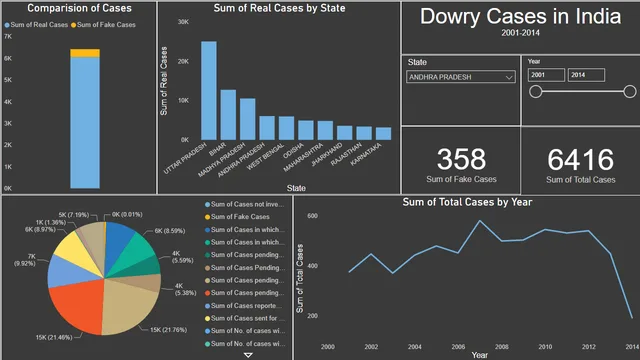This screenshot has width=640, height=360.
Task: Select the RAJASTHAN bar
Action: pyautogui.click(x=364, y=133)
